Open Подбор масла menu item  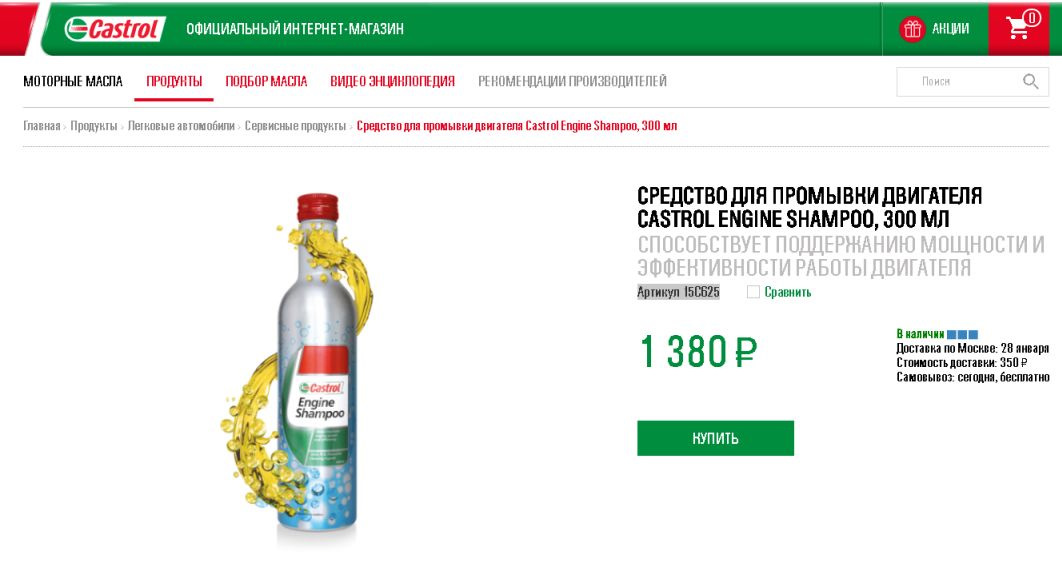266,81
